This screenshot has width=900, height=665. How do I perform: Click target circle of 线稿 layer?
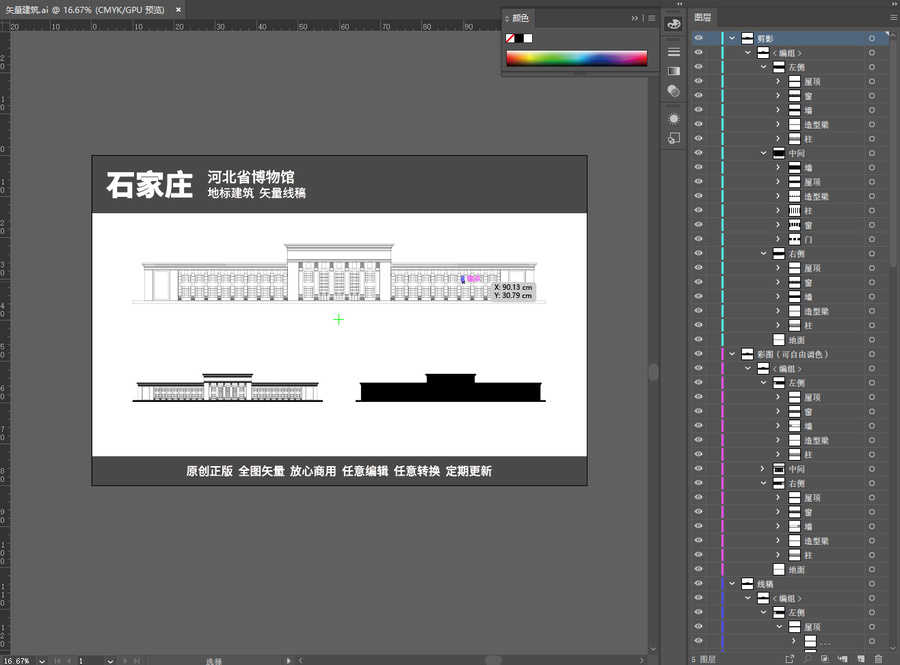tap(872, 584)
